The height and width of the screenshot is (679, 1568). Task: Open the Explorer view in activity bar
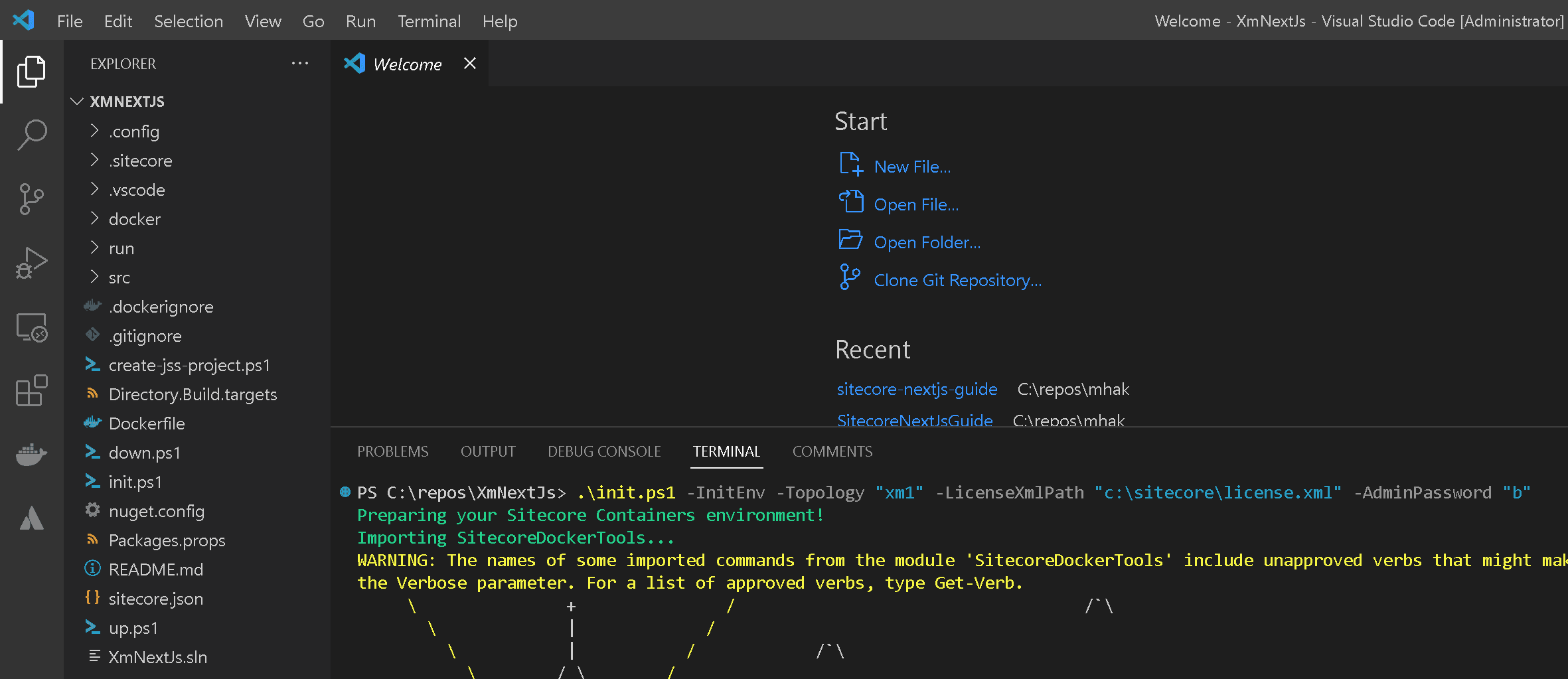coord(31,71)
